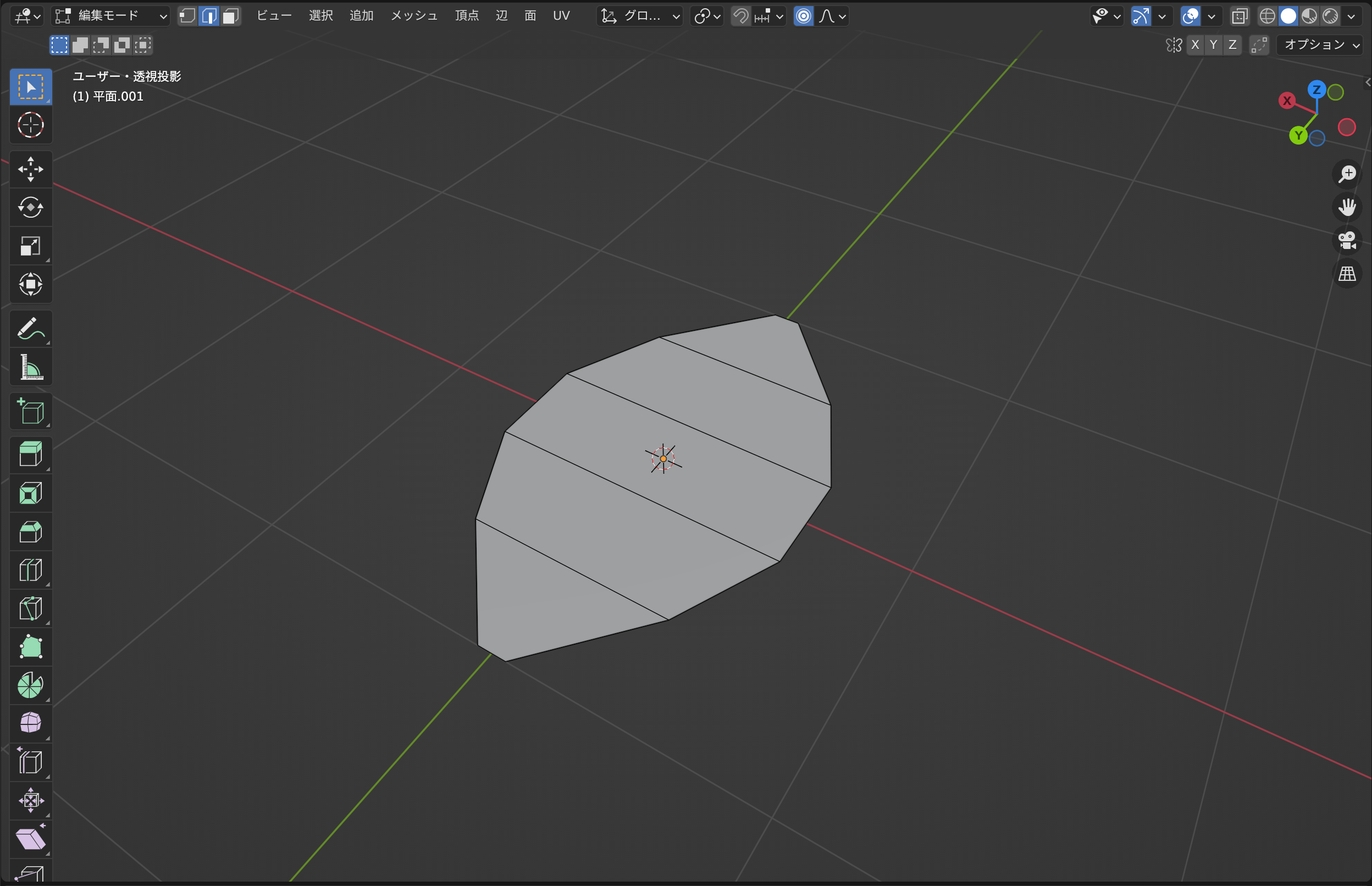This screenshot has height=886, width=1372.
Task: Select the Spin tool
Action: tap(30, 685)
